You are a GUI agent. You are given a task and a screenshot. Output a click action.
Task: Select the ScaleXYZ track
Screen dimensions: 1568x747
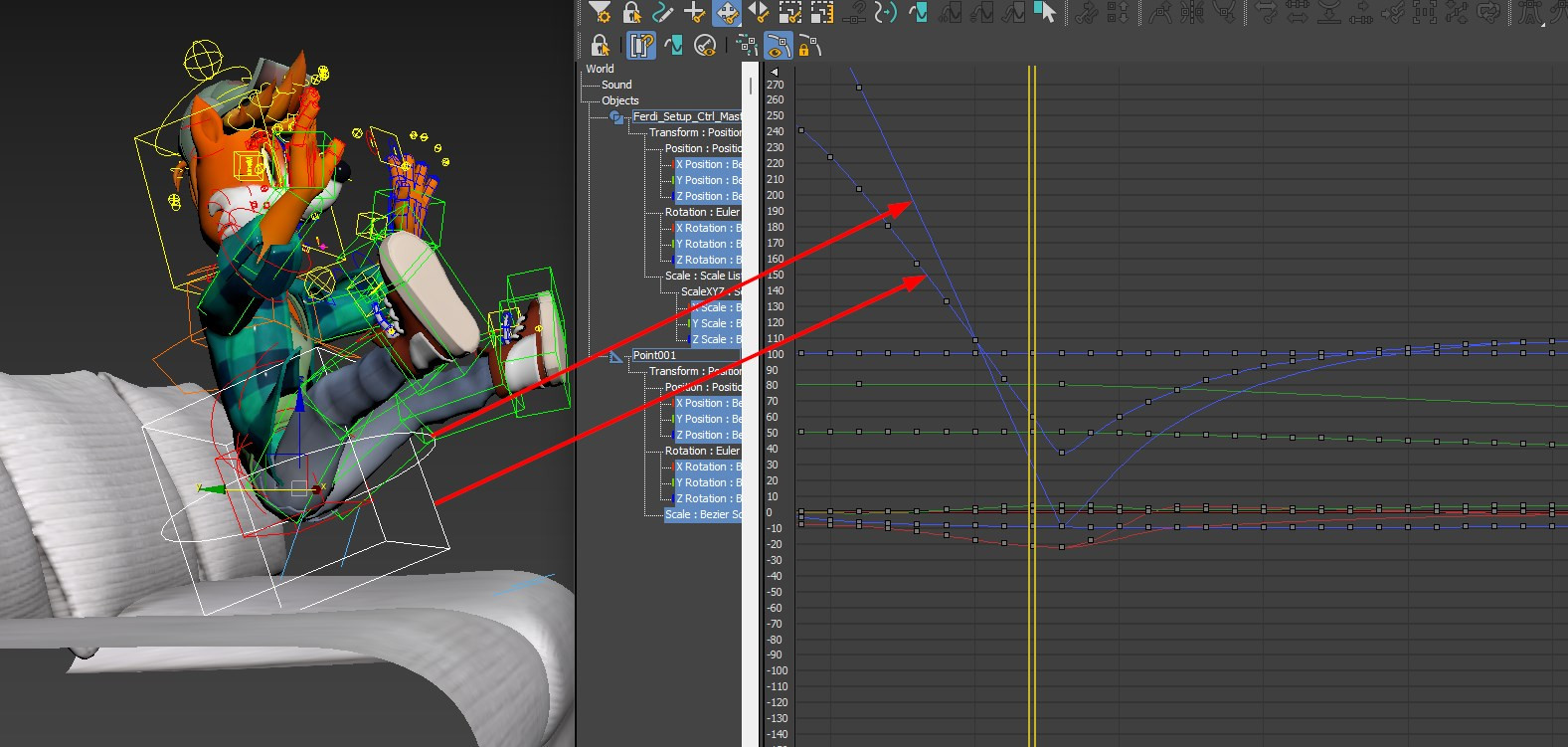(x=711, y=291)
